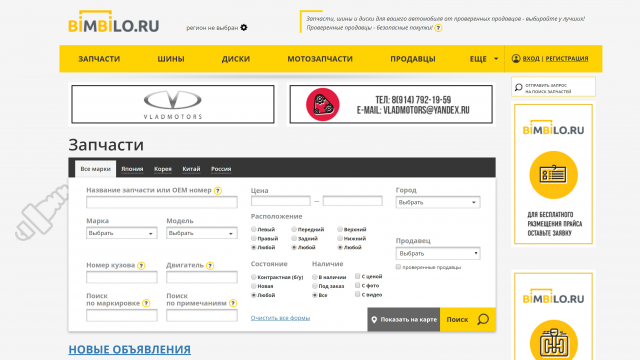The image size is (640, 360).
Task: Open ПРОДАВЦЫ in main navigation
Action: [x=413, y=59]
